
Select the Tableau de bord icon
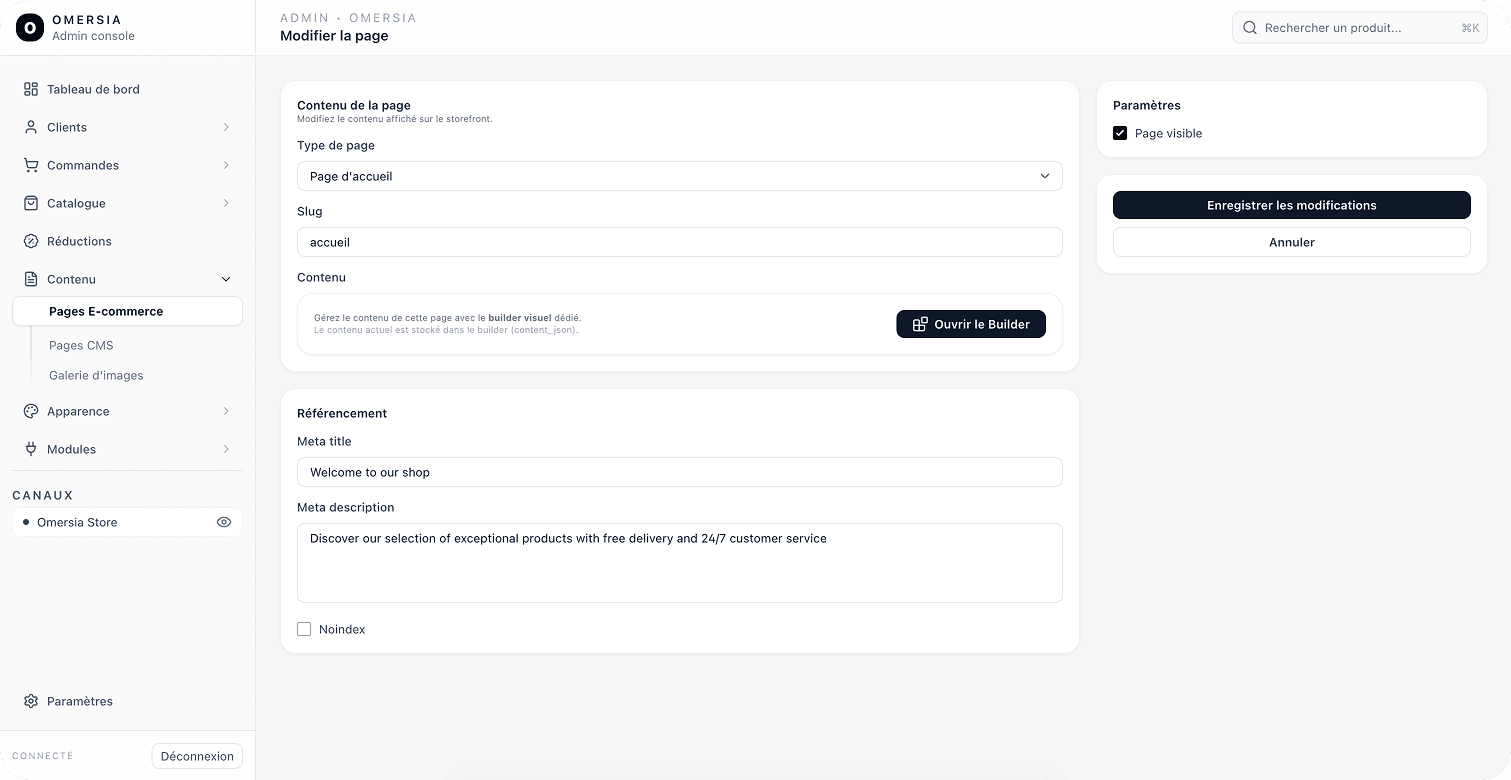[x=29, y=89]
